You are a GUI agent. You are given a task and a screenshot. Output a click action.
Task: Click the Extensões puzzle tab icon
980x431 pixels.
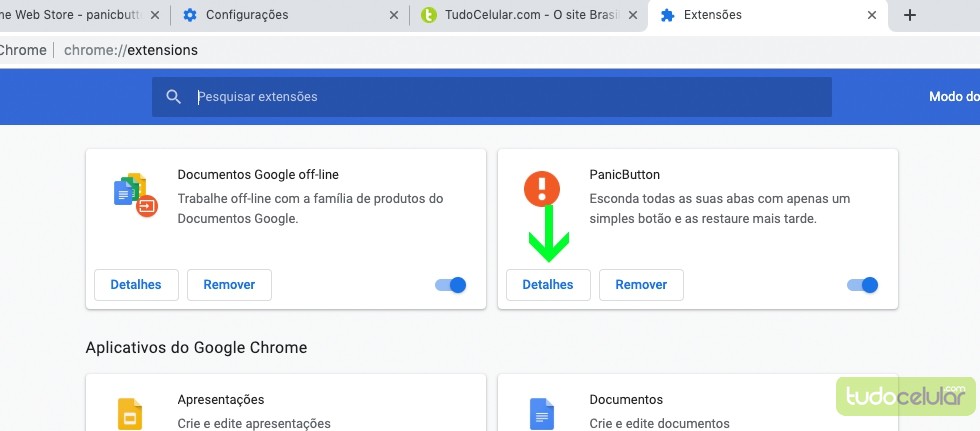[668, 15]
